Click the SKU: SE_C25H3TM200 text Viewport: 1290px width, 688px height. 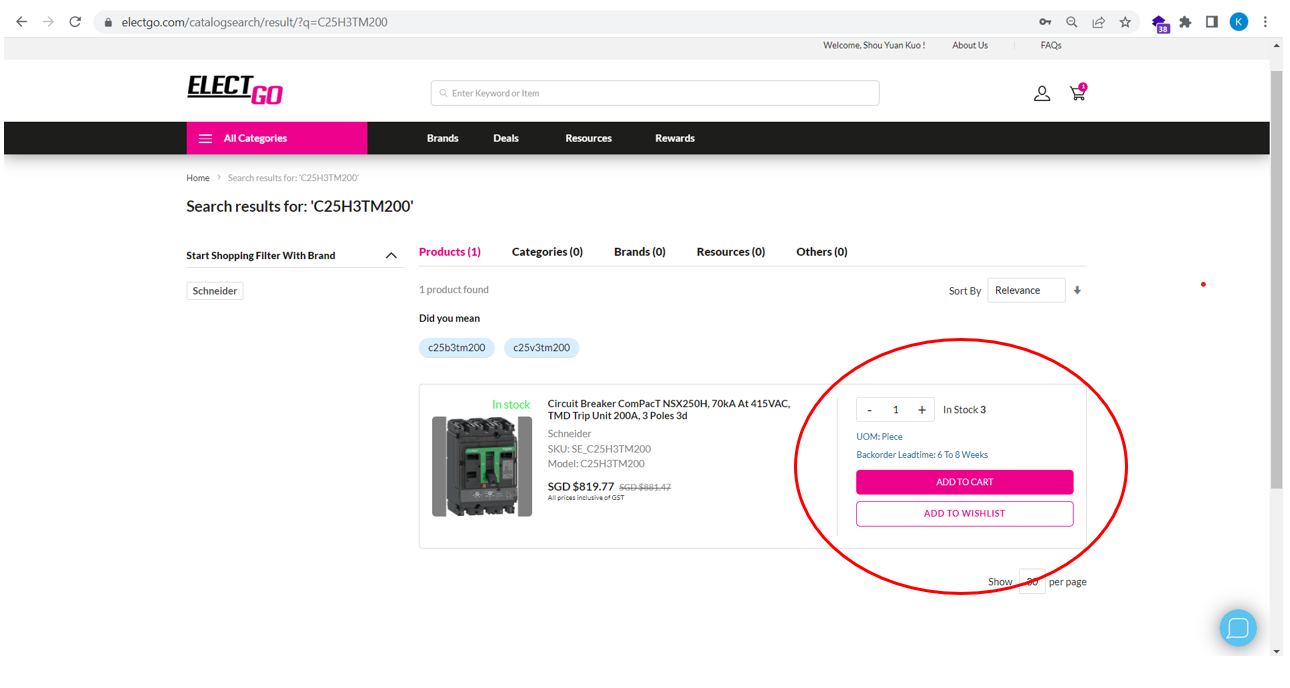(599, 449)
